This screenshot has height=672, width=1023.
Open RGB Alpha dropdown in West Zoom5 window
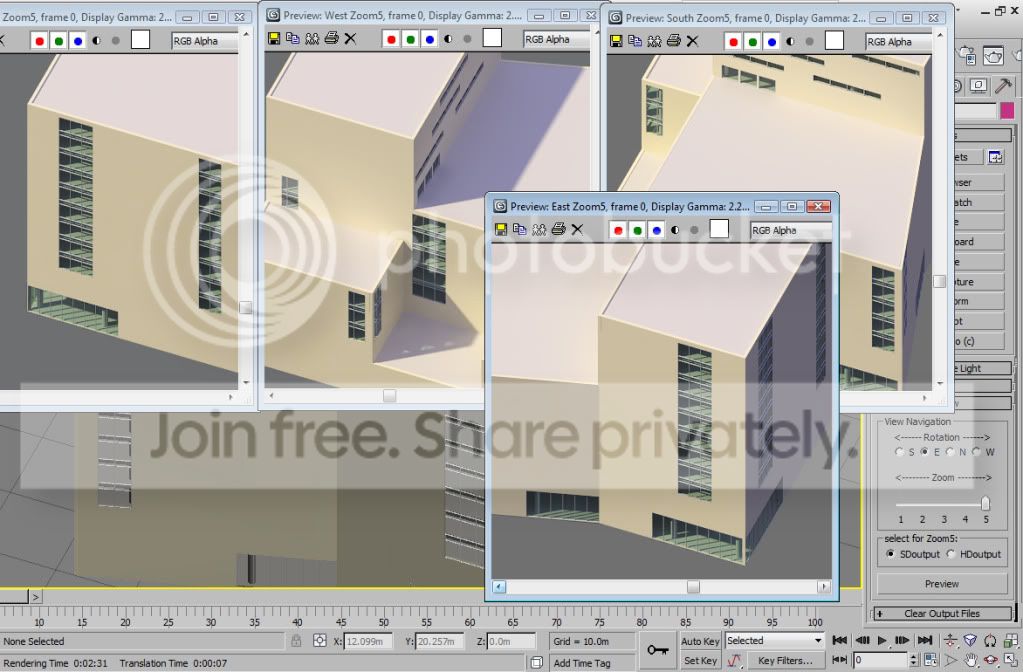pos(557,39)
